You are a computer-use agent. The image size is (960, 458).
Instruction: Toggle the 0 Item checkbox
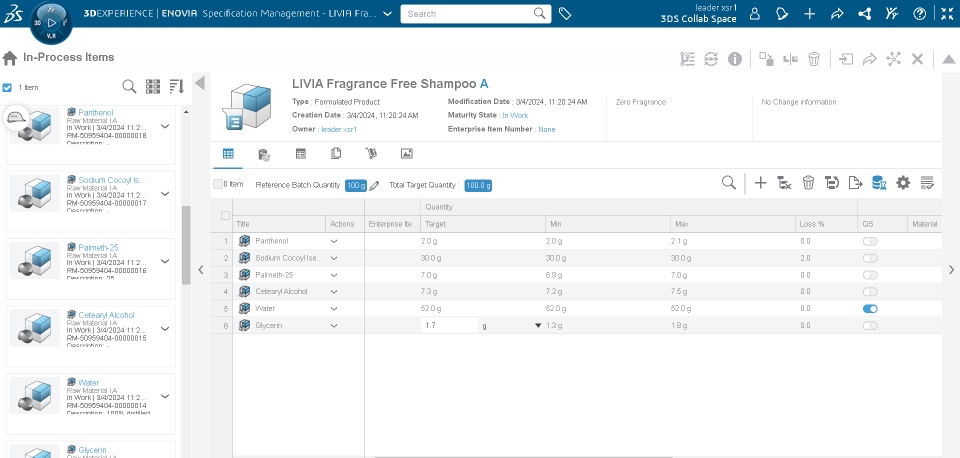pyautogui.click(x=217, y=184)
